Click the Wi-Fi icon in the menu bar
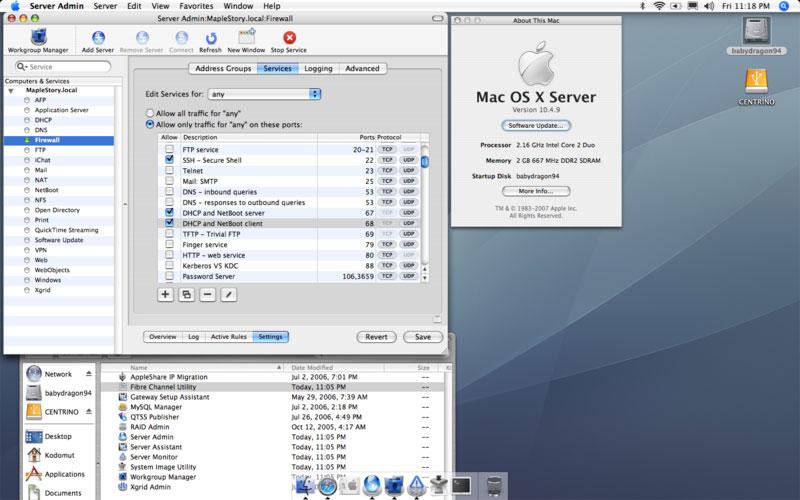Screen dimensions: 800x500 (x=659, y=6)
